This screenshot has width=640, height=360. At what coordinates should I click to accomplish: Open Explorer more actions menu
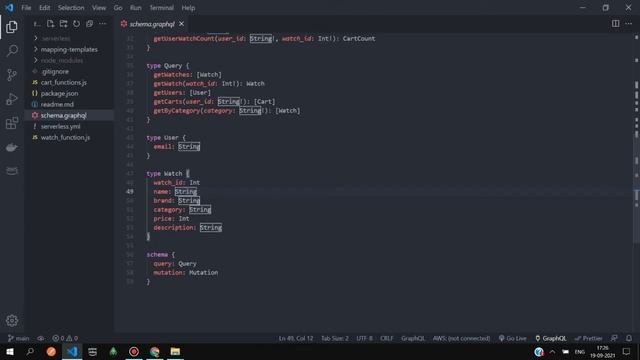pyautogui.click(x=102, y=24)
